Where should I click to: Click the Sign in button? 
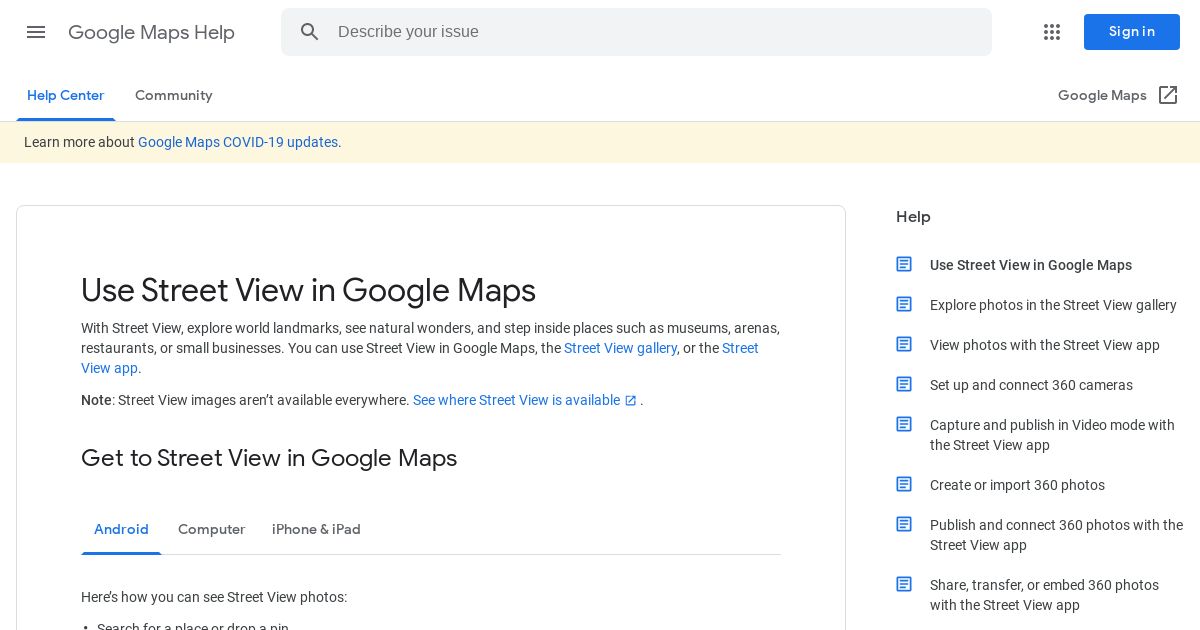coord(1132,32)
